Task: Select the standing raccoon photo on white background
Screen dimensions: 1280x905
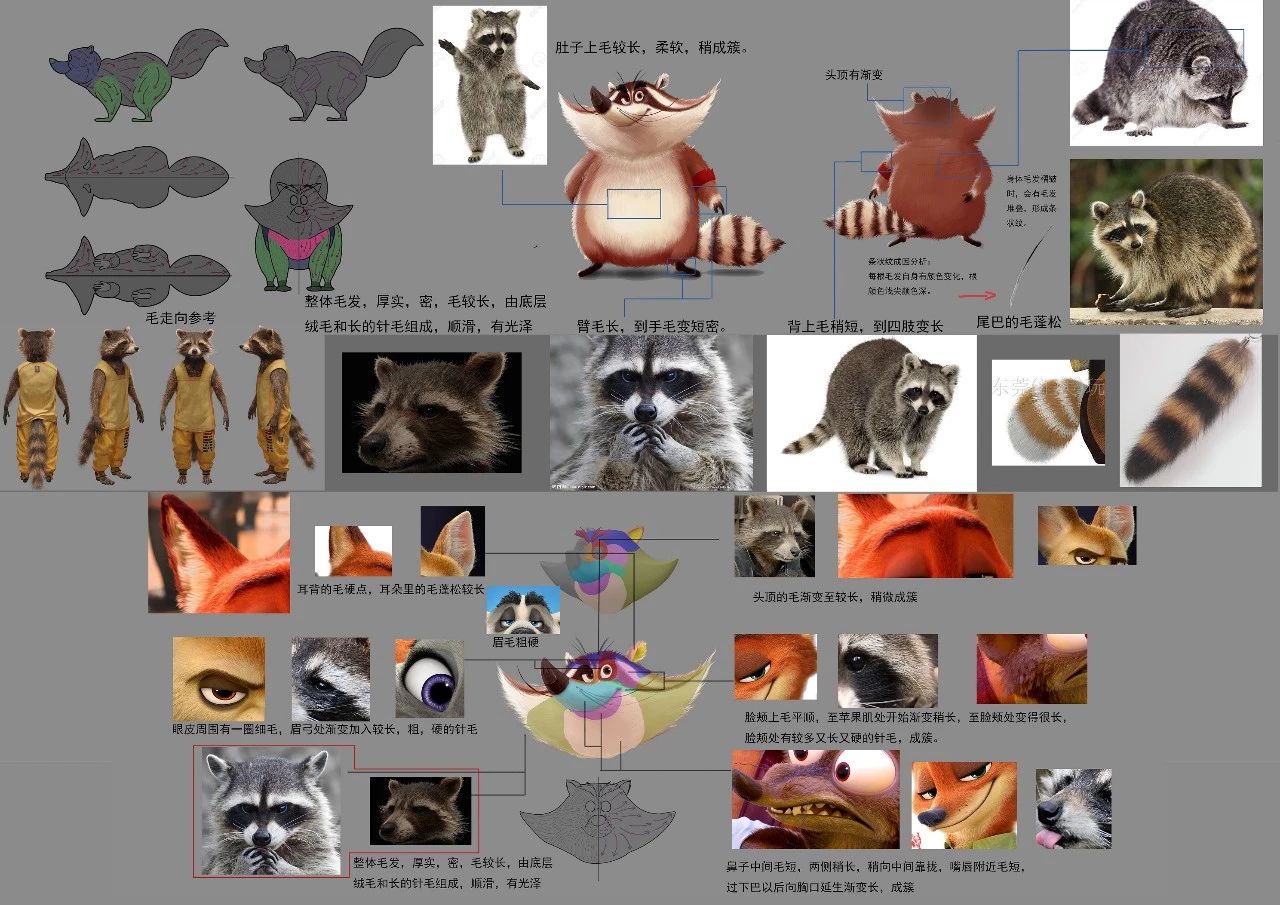Action: click(490, 85)
